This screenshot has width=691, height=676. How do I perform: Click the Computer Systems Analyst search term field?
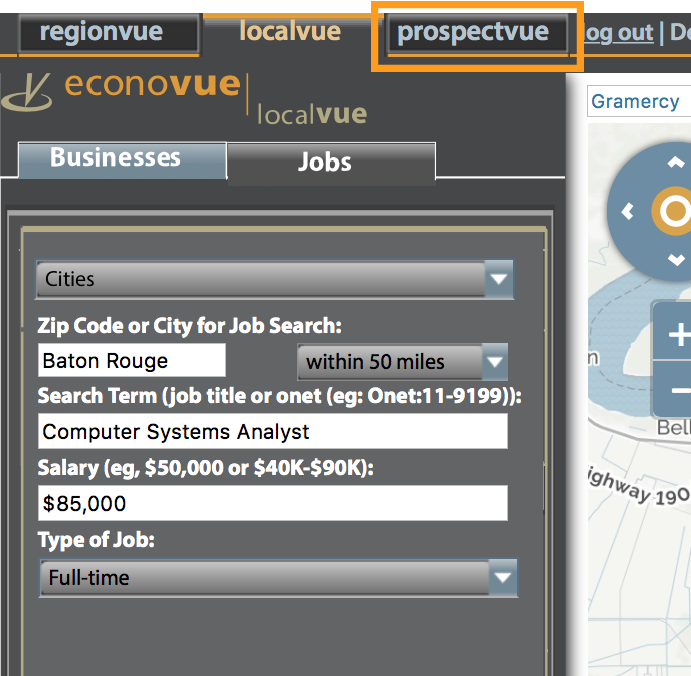pos(273,431)
